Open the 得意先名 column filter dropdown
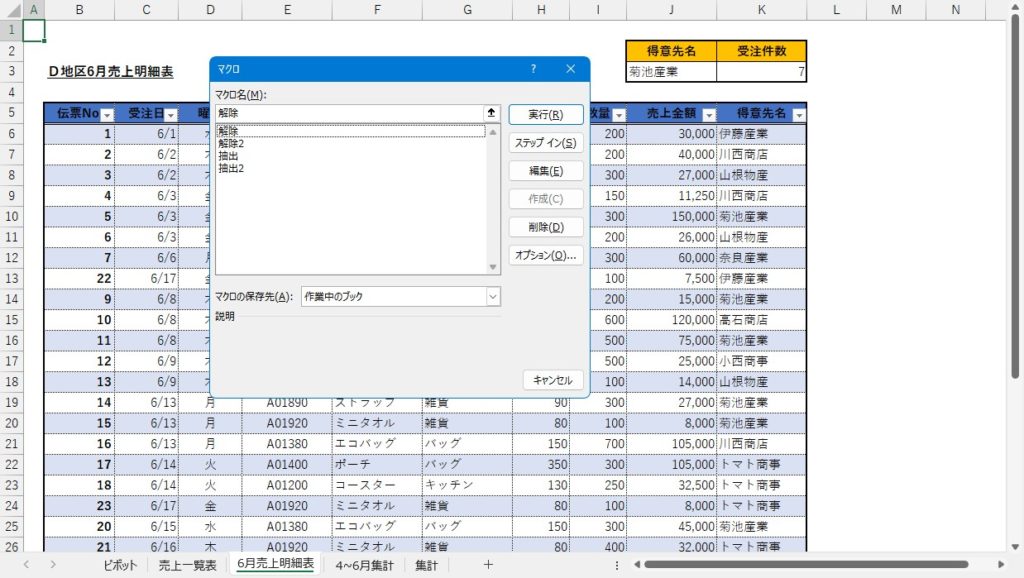 [798, 114]
